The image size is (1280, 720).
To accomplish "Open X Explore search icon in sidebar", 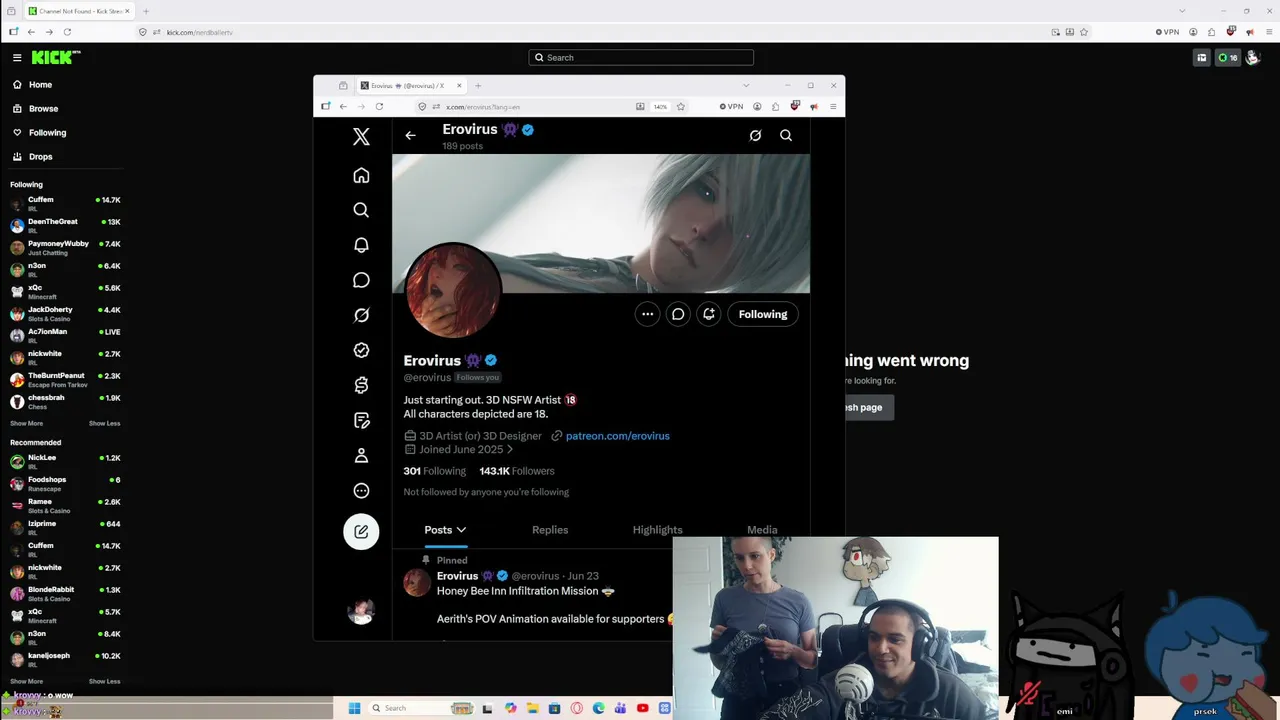I will tap(361, 210).
